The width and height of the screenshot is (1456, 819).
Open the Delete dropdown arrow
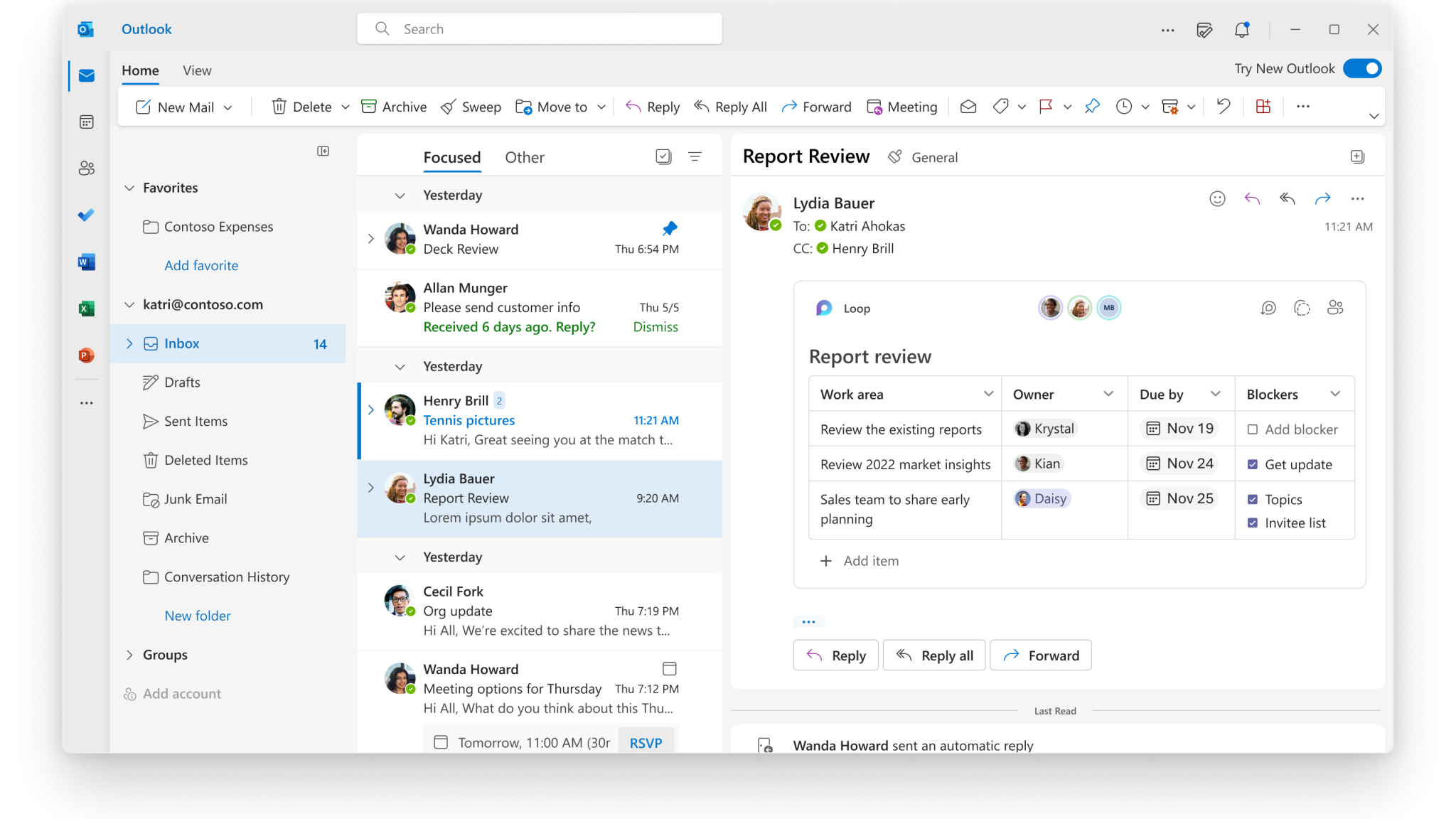coord(346,107)
